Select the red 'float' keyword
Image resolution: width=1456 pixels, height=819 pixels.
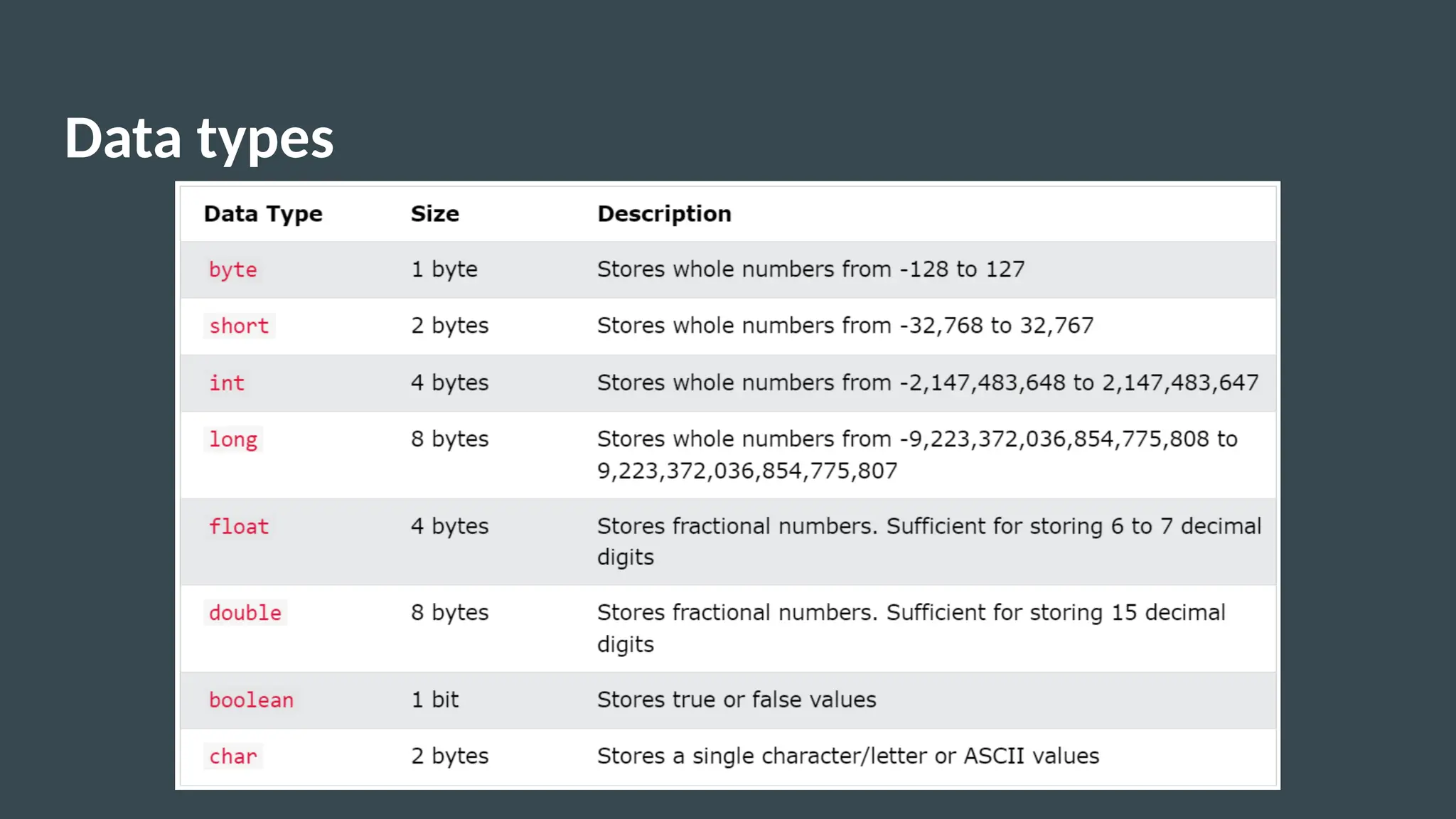[239, 527]
